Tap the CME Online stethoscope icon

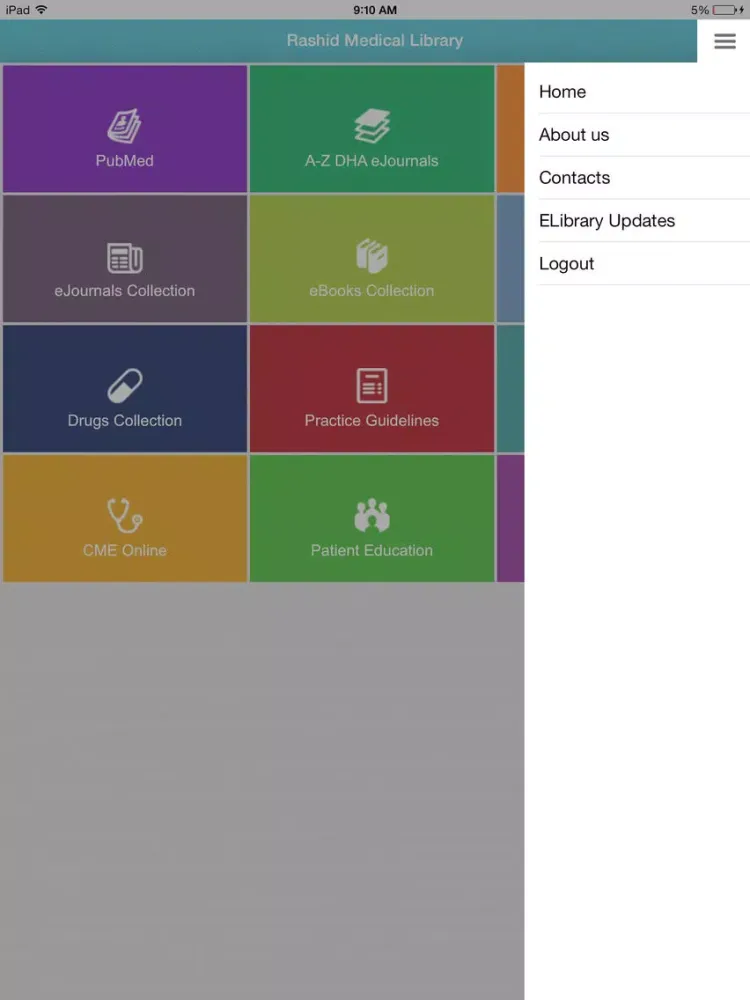[x=124, y=515]
